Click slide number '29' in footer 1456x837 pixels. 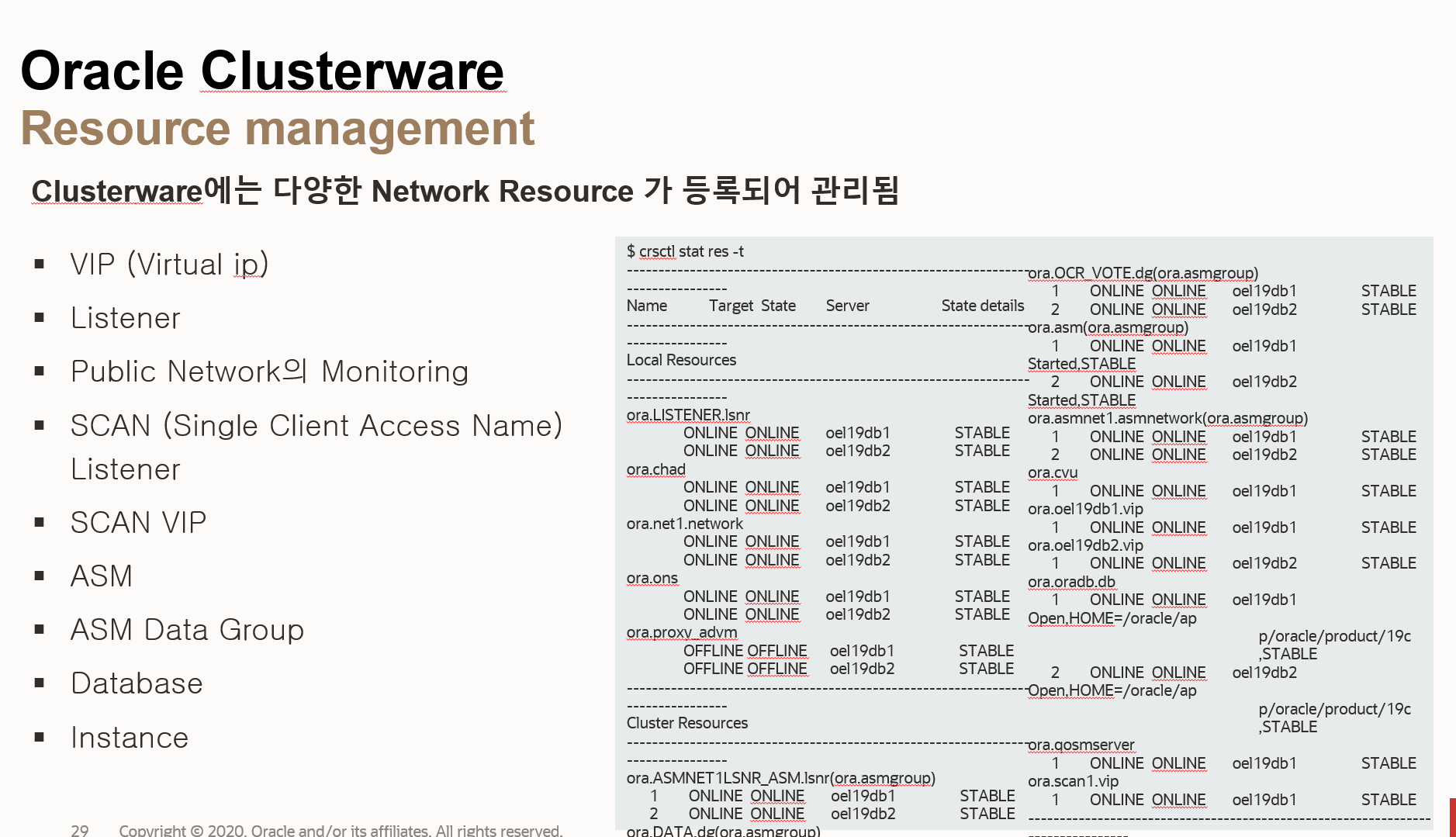point(80,830)
